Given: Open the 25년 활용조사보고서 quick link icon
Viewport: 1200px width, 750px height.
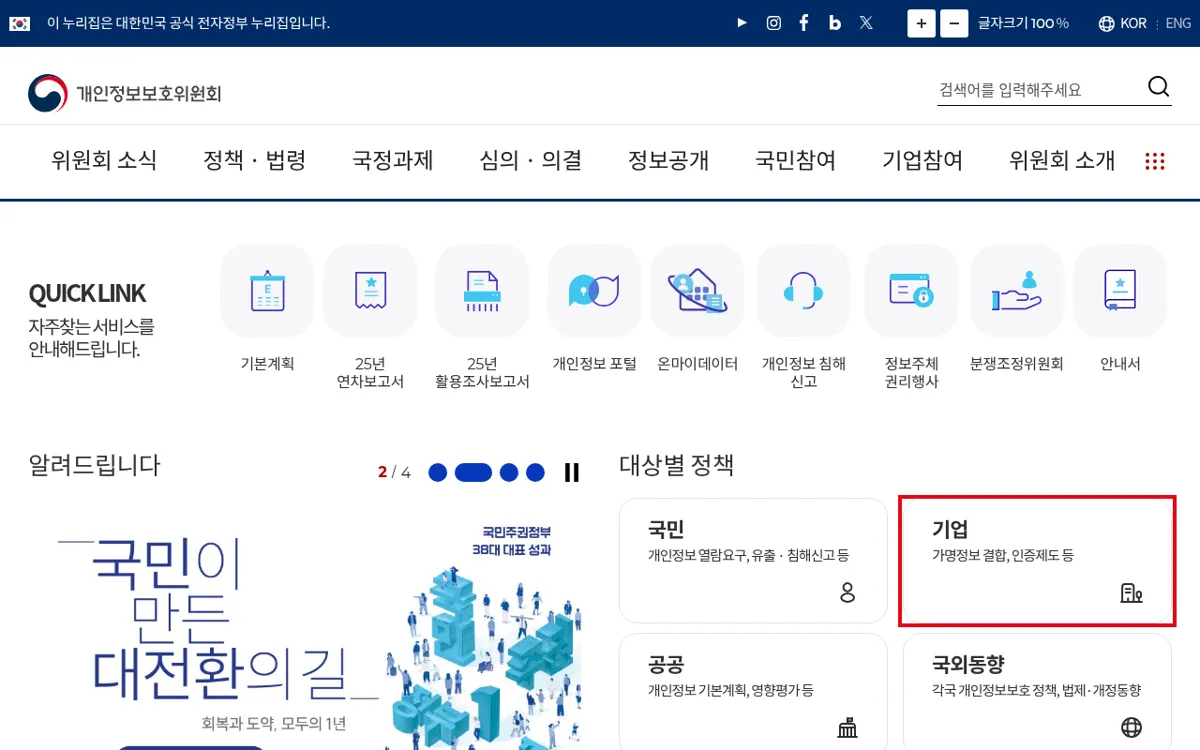Looking at the screenshot, I should click(x=482, y=290).
